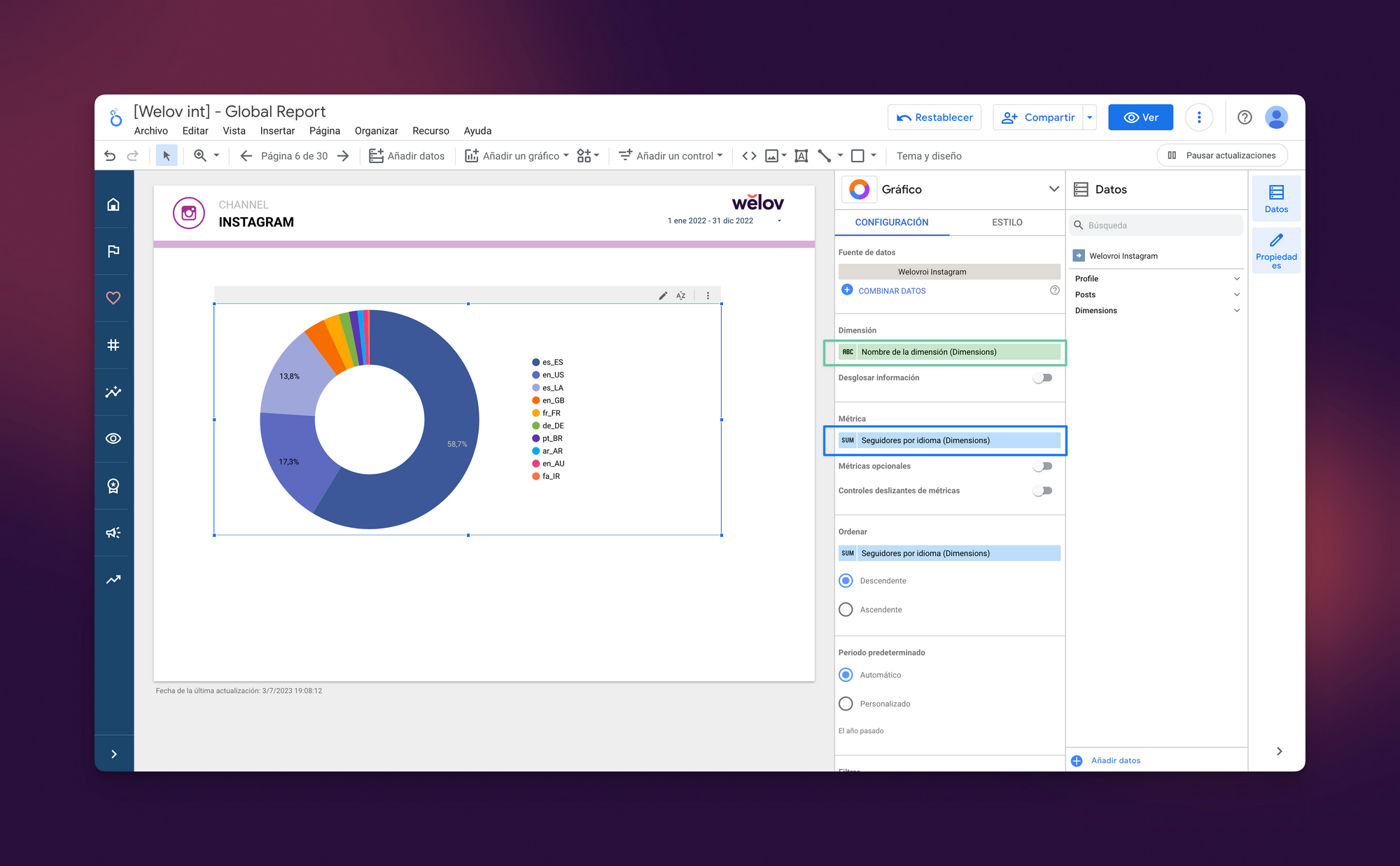
Task: Select the line drawing tool
Action: [825, 155]
